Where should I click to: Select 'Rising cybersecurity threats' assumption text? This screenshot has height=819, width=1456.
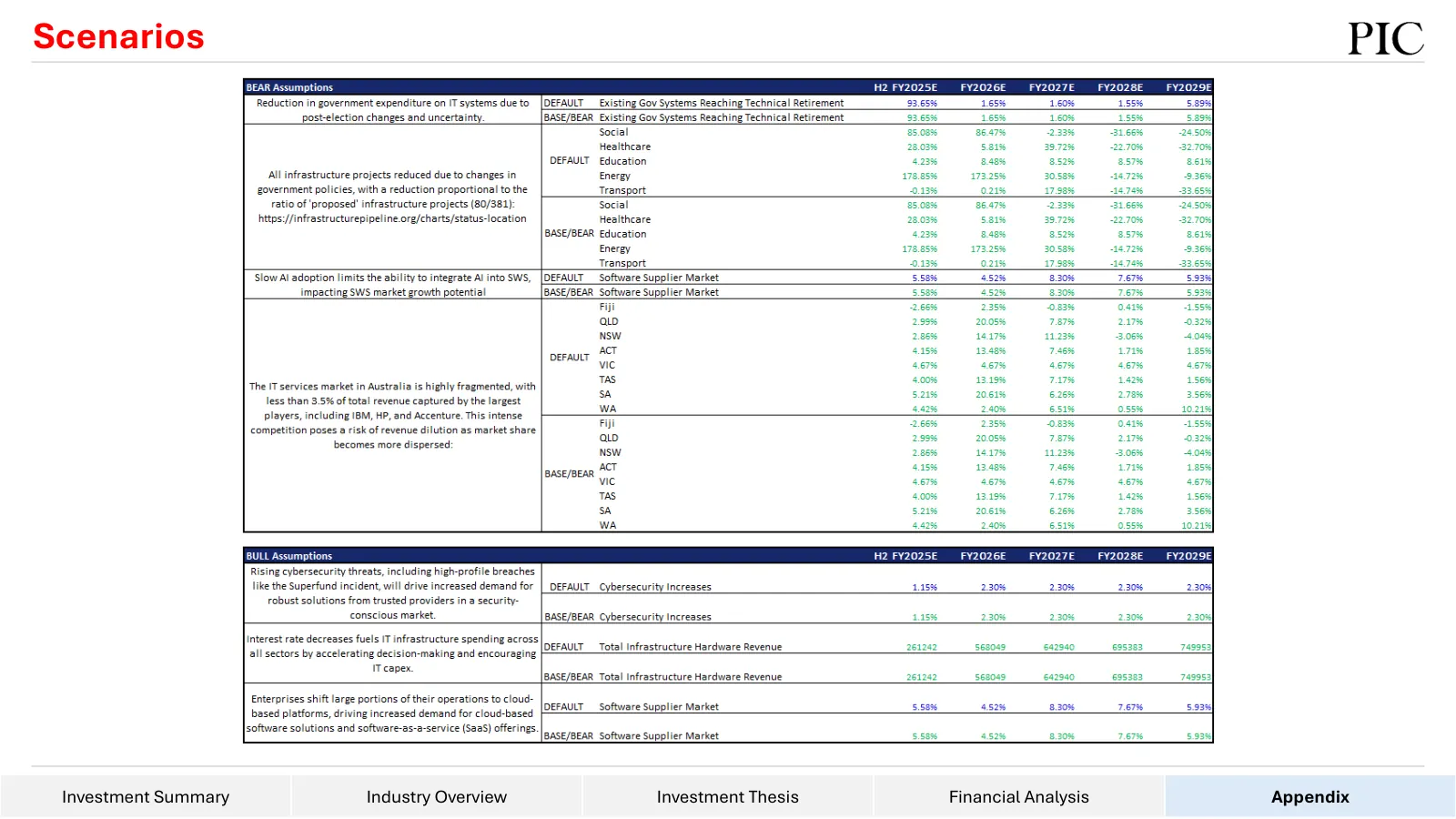(392, 593)
